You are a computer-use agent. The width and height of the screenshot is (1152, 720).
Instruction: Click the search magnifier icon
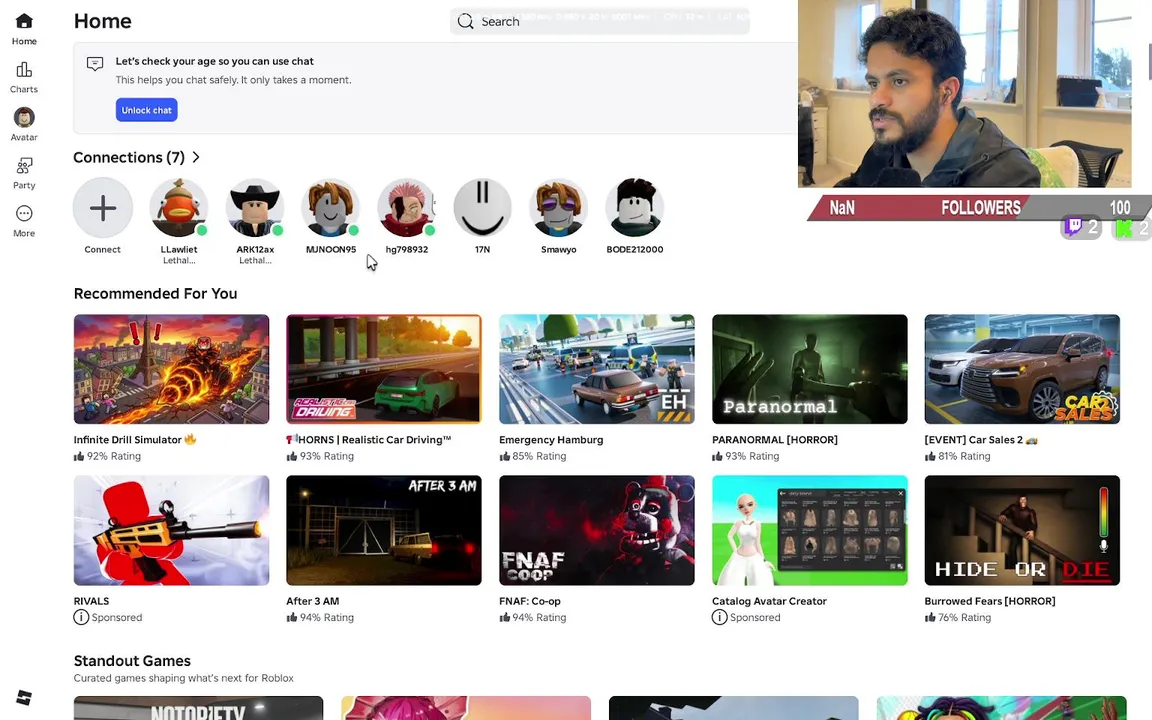click(465, 21)
